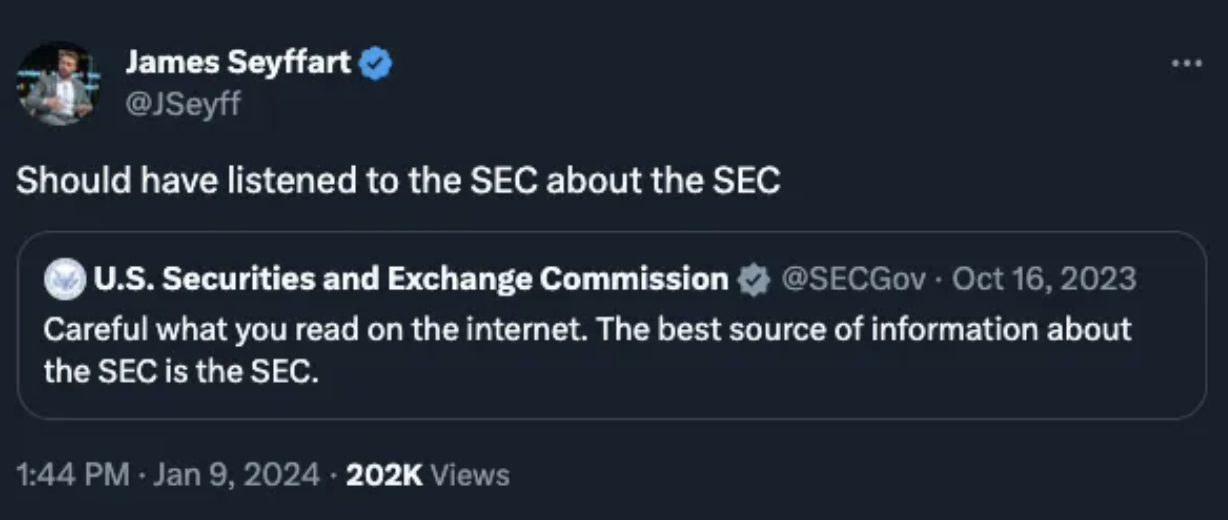Click the blue verified badge beside James Seyffart
Image resolution: width=1228 pixels, height=520 pixels.
[375, 64]
